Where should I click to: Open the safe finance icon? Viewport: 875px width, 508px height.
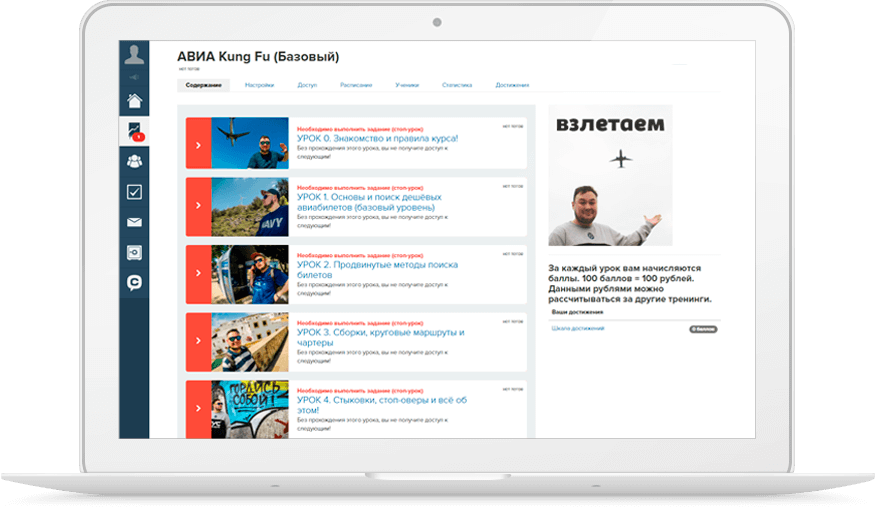pos(134,253)
